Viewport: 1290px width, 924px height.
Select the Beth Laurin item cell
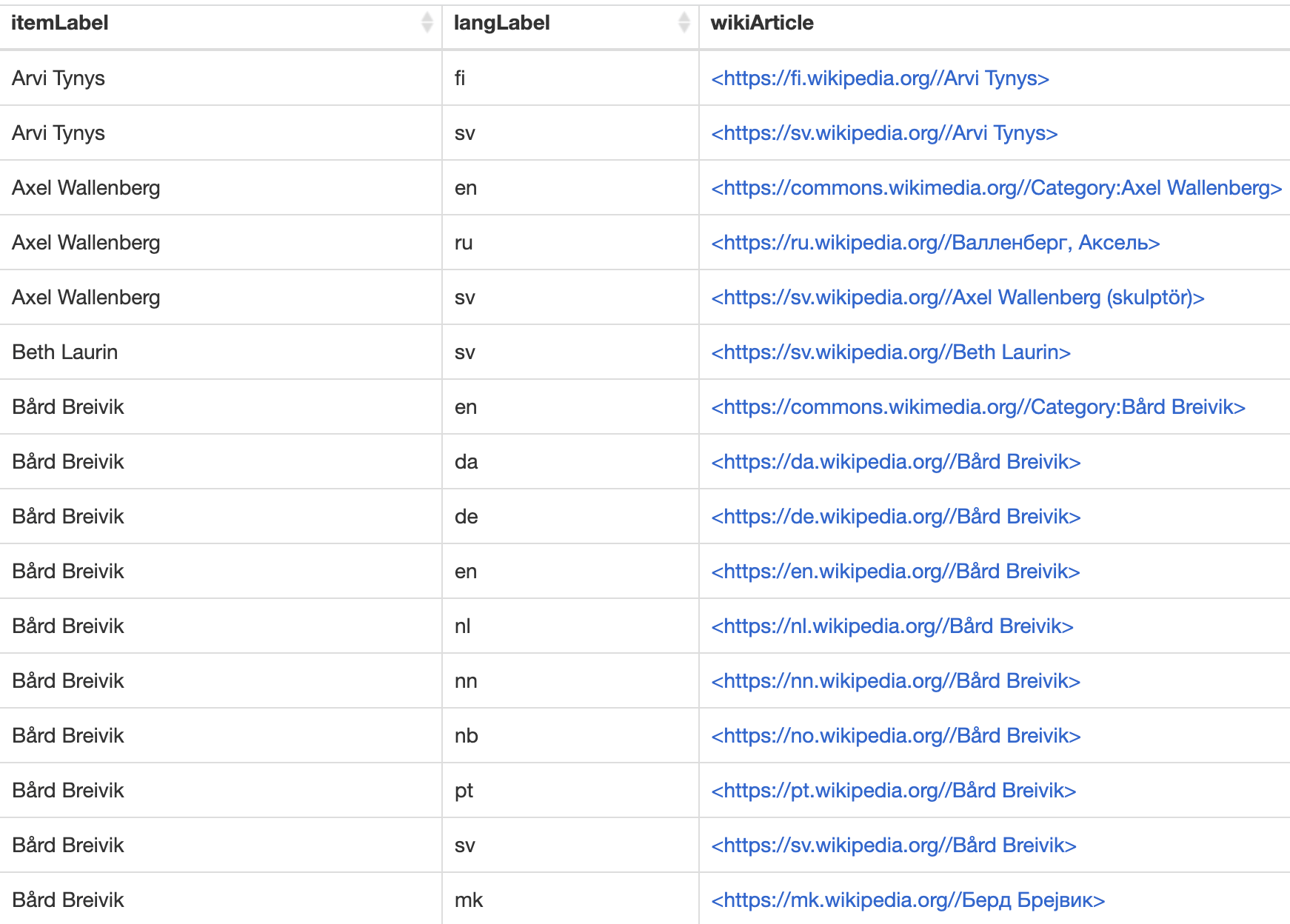click(x=65, y=352)
